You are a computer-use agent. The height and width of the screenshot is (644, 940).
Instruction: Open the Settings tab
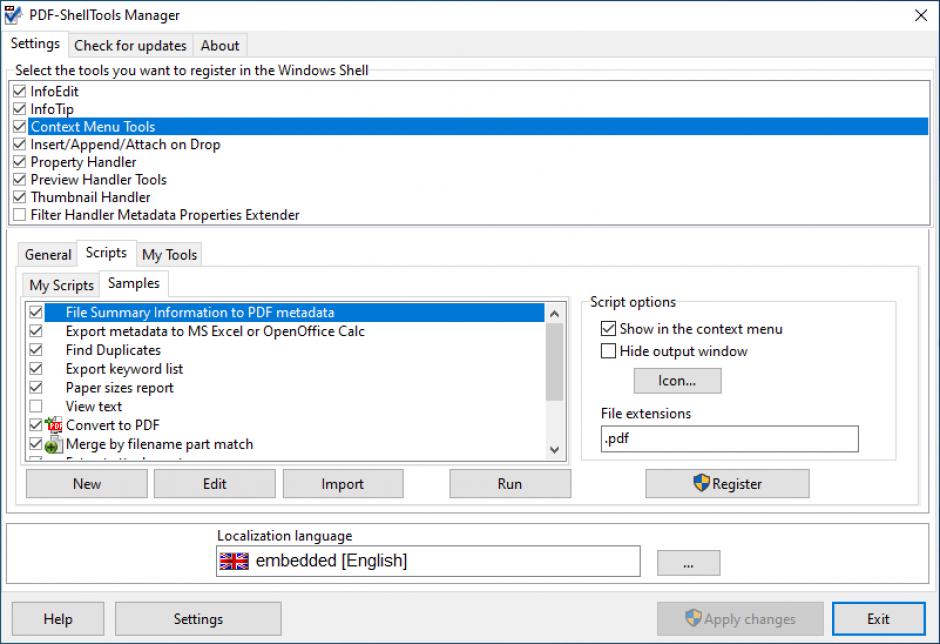pyautogui.click(x=35, y=44)
